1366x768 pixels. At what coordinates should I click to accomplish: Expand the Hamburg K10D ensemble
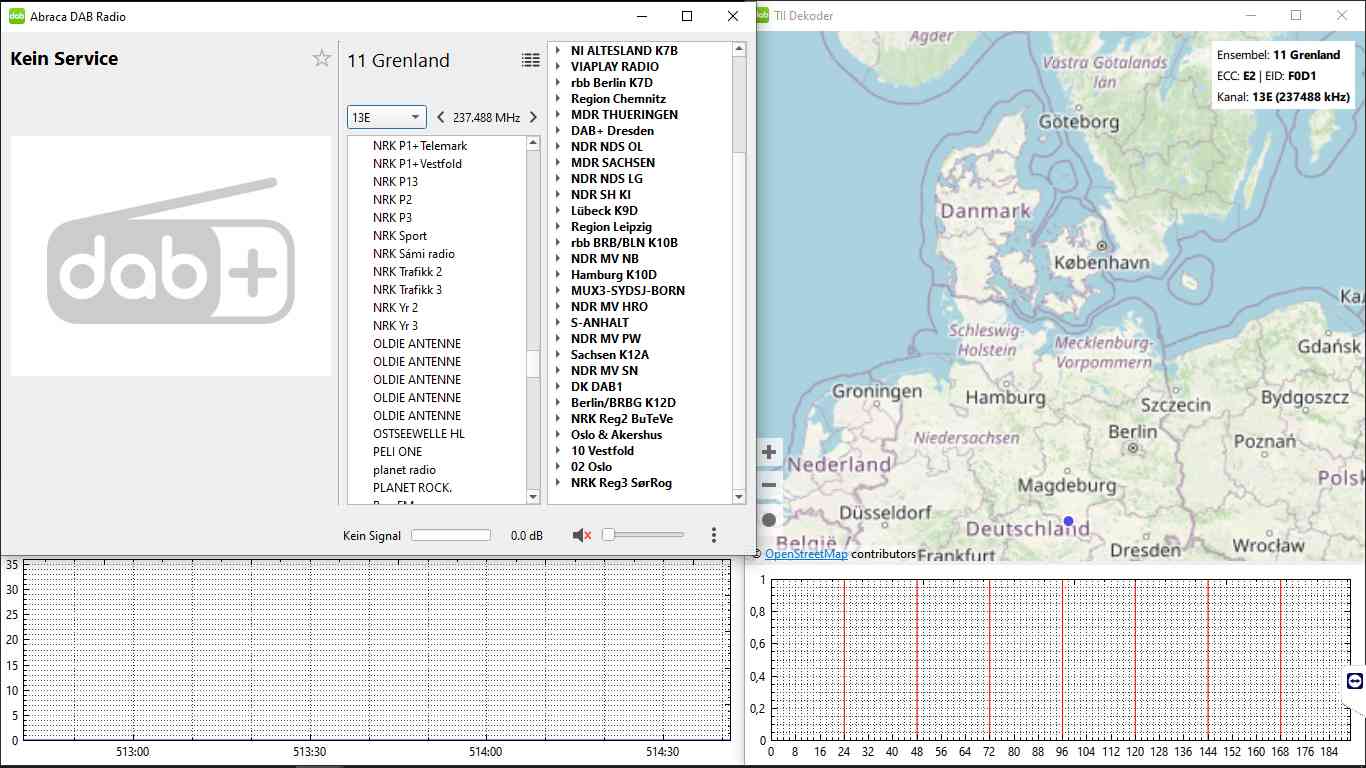[559, 275]
